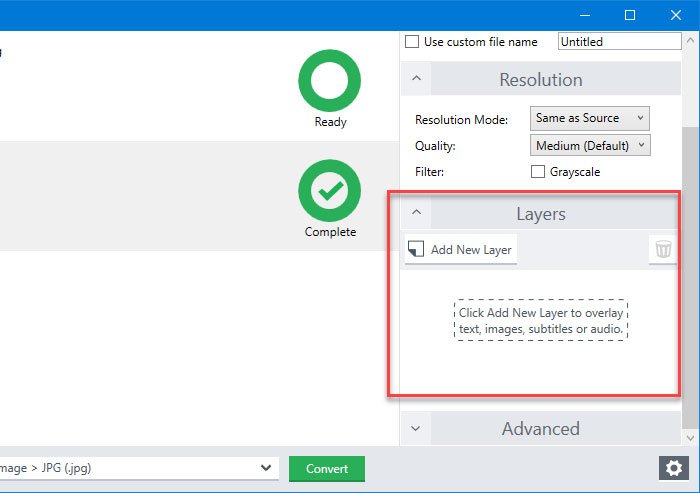Screen dimensions: 700x493
Task: Minimize the application window
Action: (x=585, y=15)
